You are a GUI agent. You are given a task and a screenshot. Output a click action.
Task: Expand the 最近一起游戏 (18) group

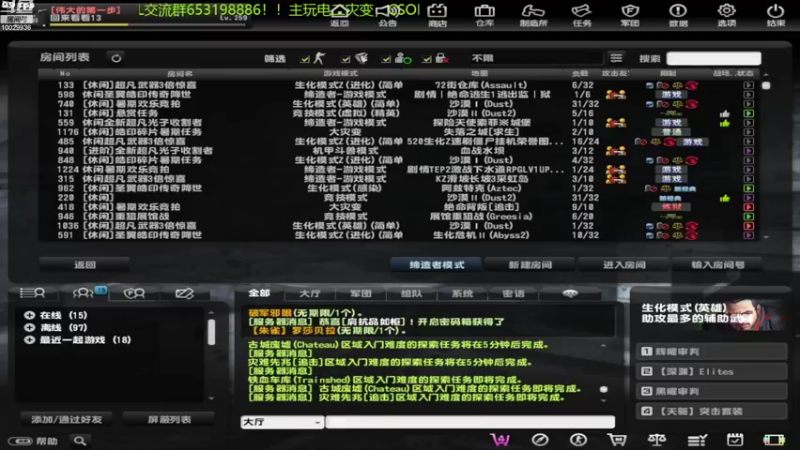click(x=30, y=340)
